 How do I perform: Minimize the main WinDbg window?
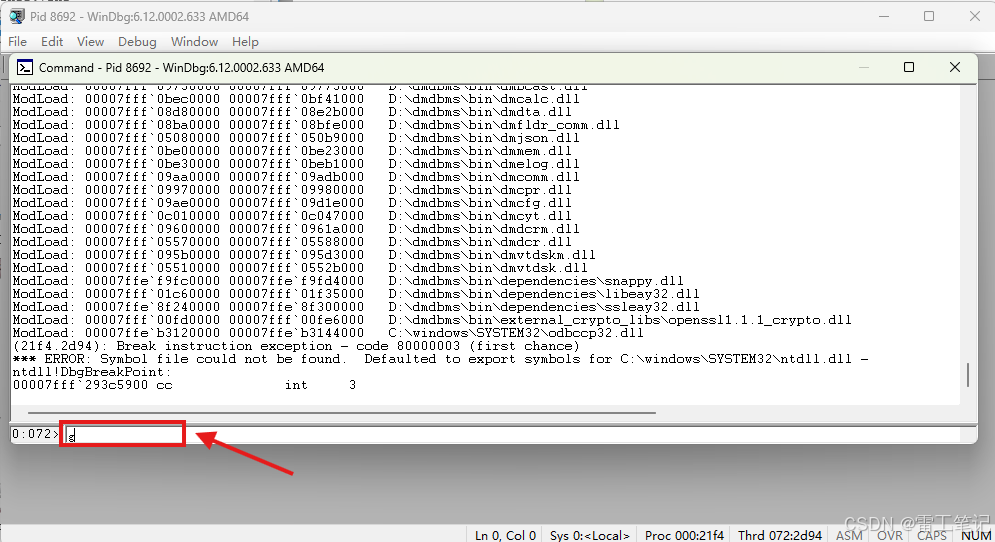pyautogui.click(x=883, y=17)
